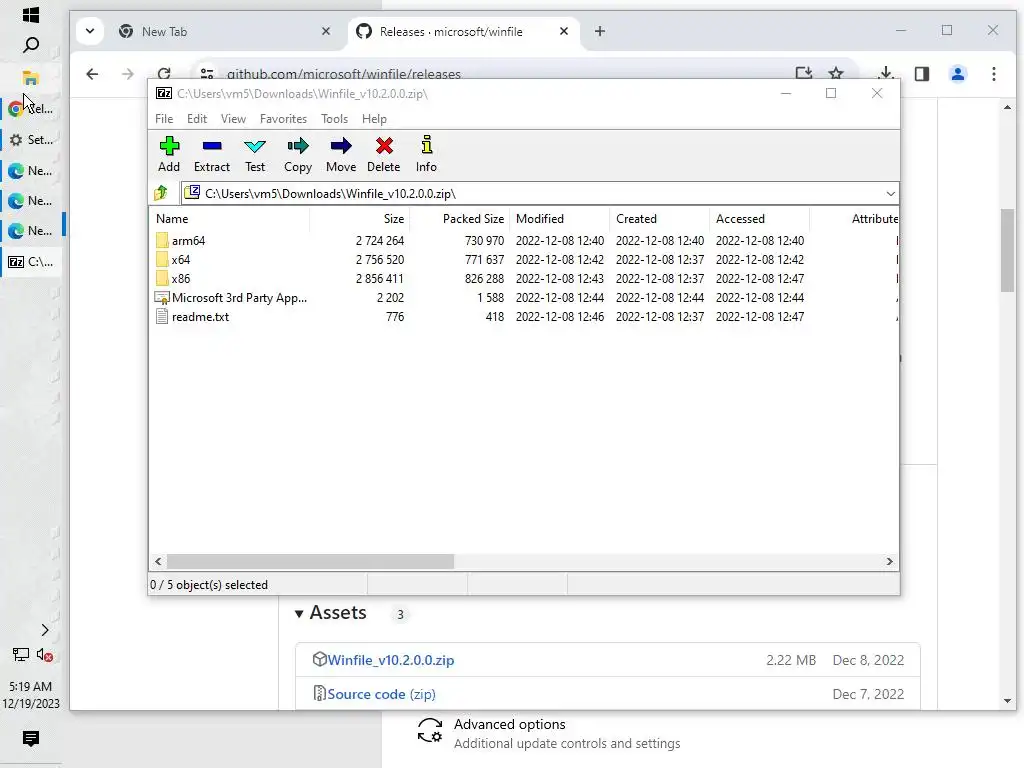Screen dimensions: 1024x768
Task: Download Winfile_v10.2.0.0.zip link
Action: click(x=391, y=660)
